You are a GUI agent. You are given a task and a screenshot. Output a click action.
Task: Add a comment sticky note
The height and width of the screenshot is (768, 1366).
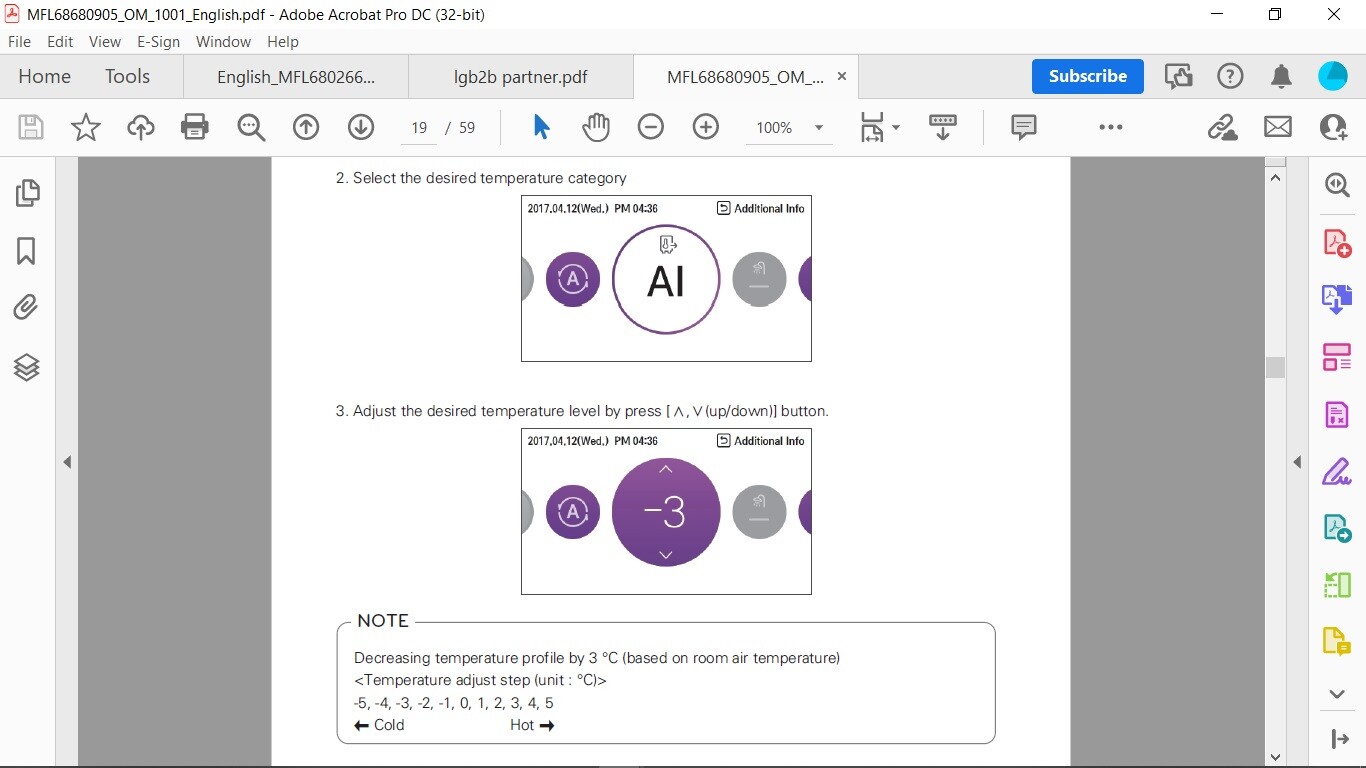click(1023, 127)
